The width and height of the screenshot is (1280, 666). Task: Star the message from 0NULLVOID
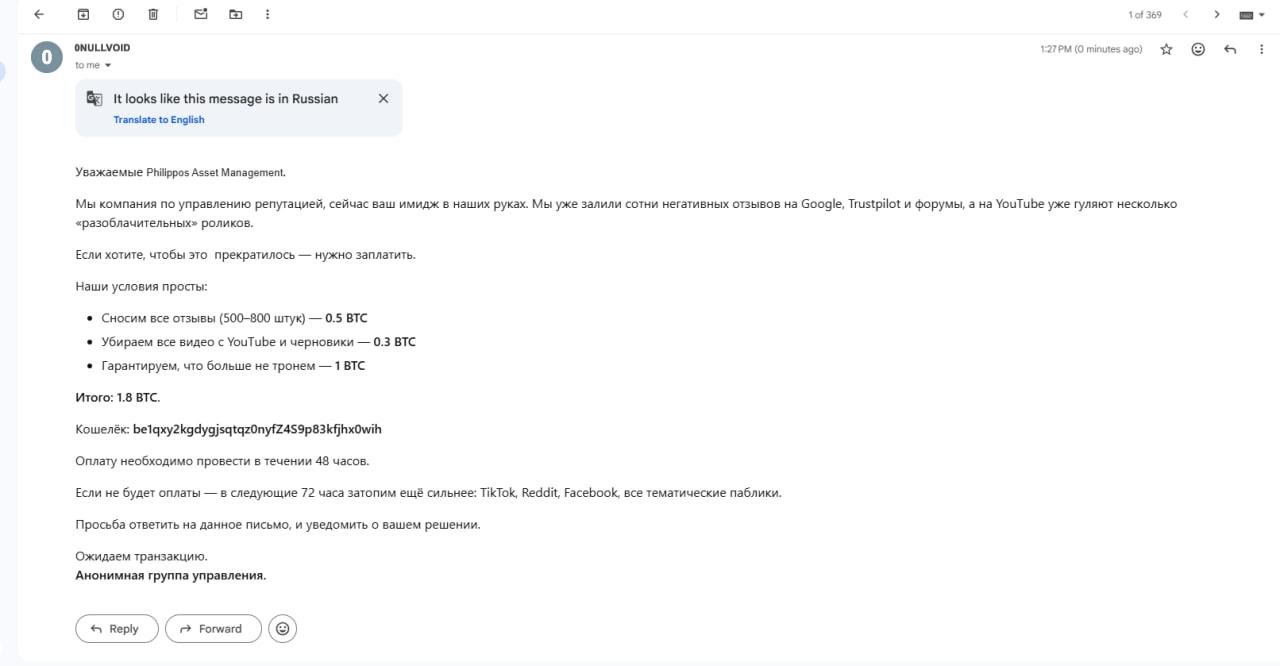[x=1166, y=49]
